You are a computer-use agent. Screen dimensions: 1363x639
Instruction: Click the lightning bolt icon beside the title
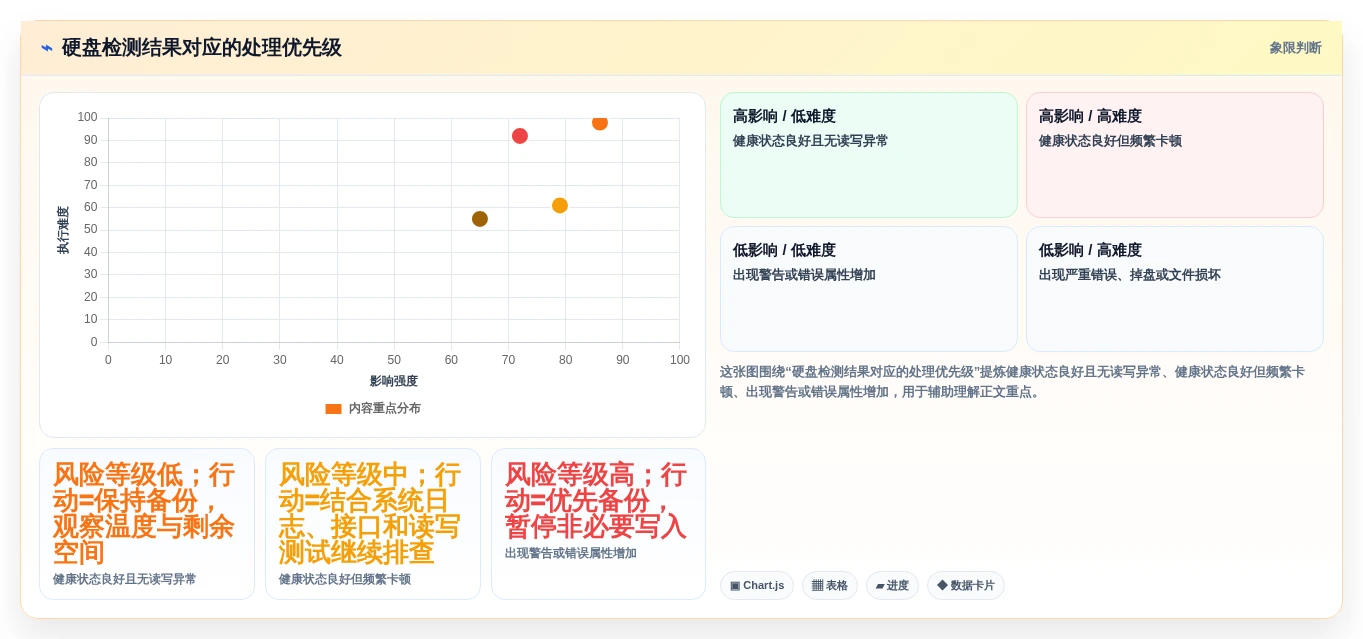point(47,48)
